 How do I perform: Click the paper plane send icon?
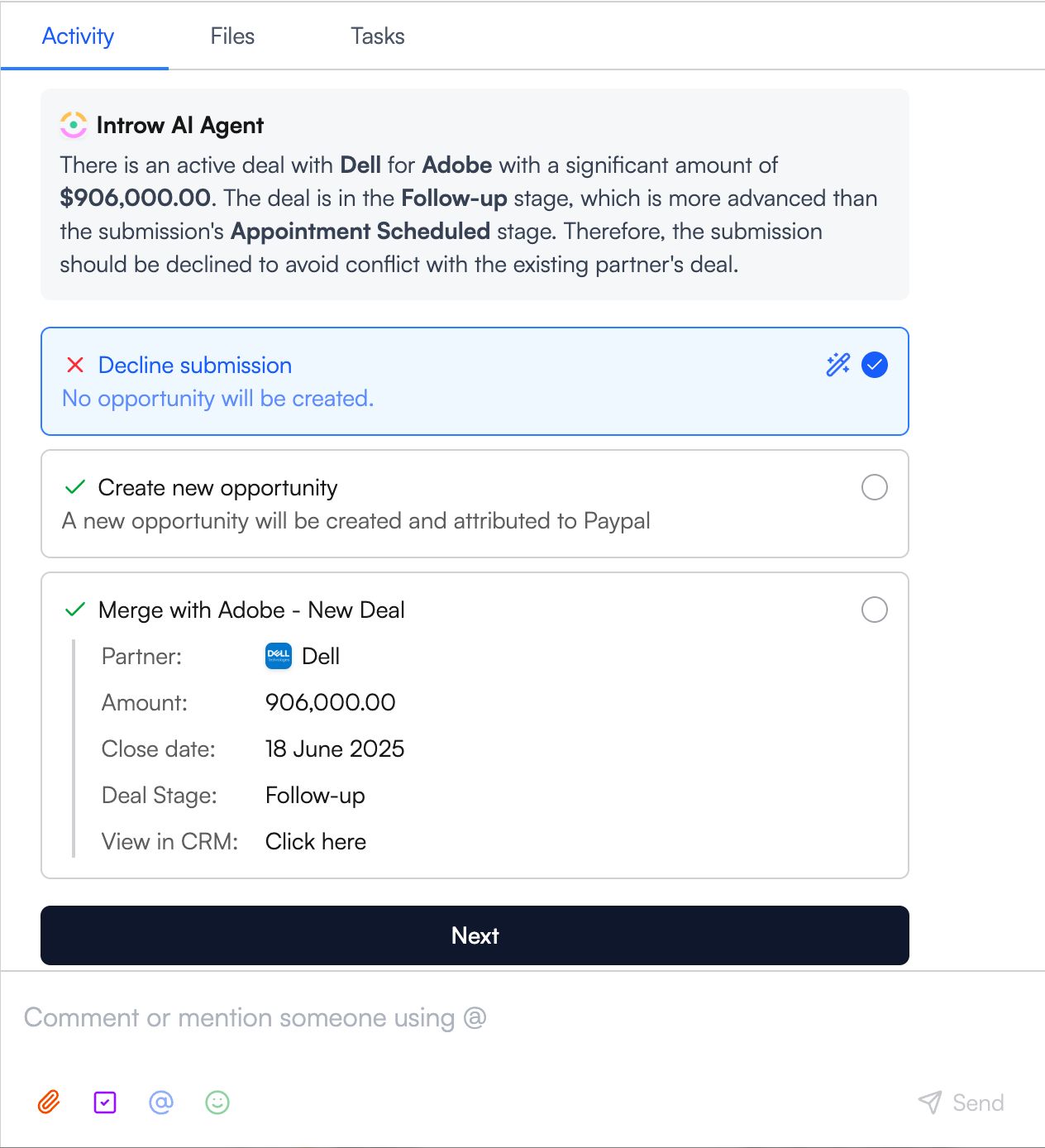930,1102
